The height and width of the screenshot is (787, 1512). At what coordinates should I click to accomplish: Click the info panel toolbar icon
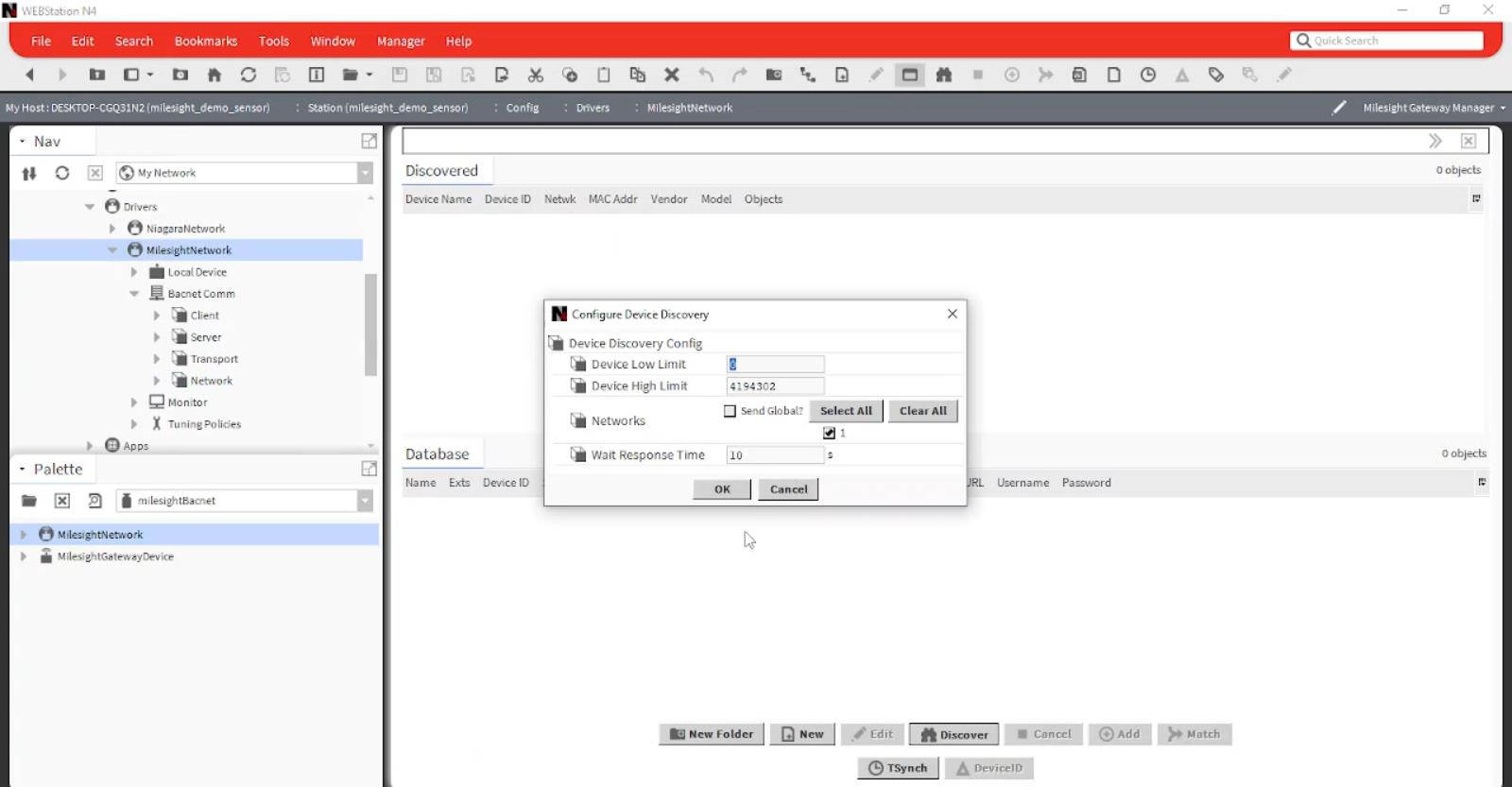(317, 75)
